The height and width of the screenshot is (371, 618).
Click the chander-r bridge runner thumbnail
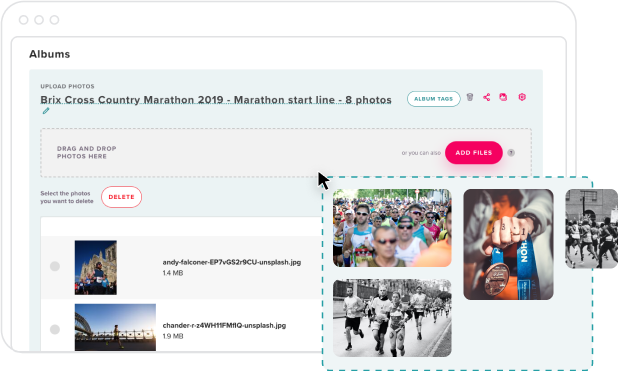tap(115, 327)
